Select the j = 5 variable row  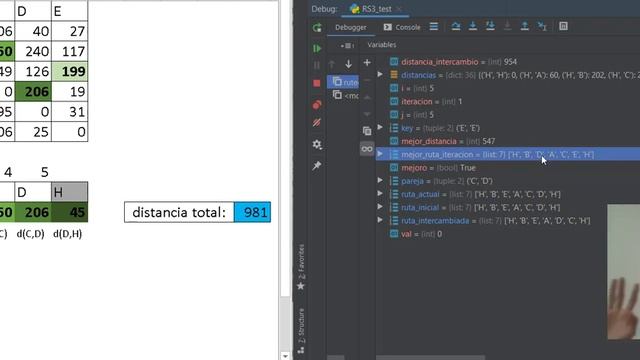pyautogui.click(x=507, y=115)
